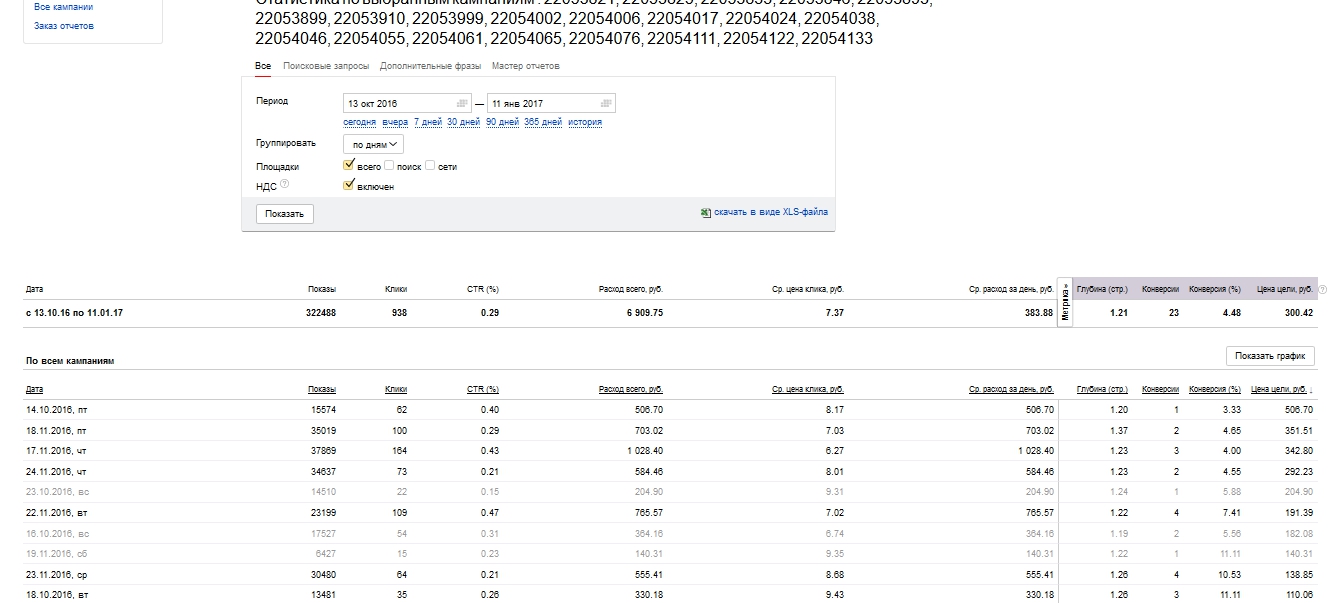
Task: Click end date field 11 янв 2017
Action: [x=551, y=103]
